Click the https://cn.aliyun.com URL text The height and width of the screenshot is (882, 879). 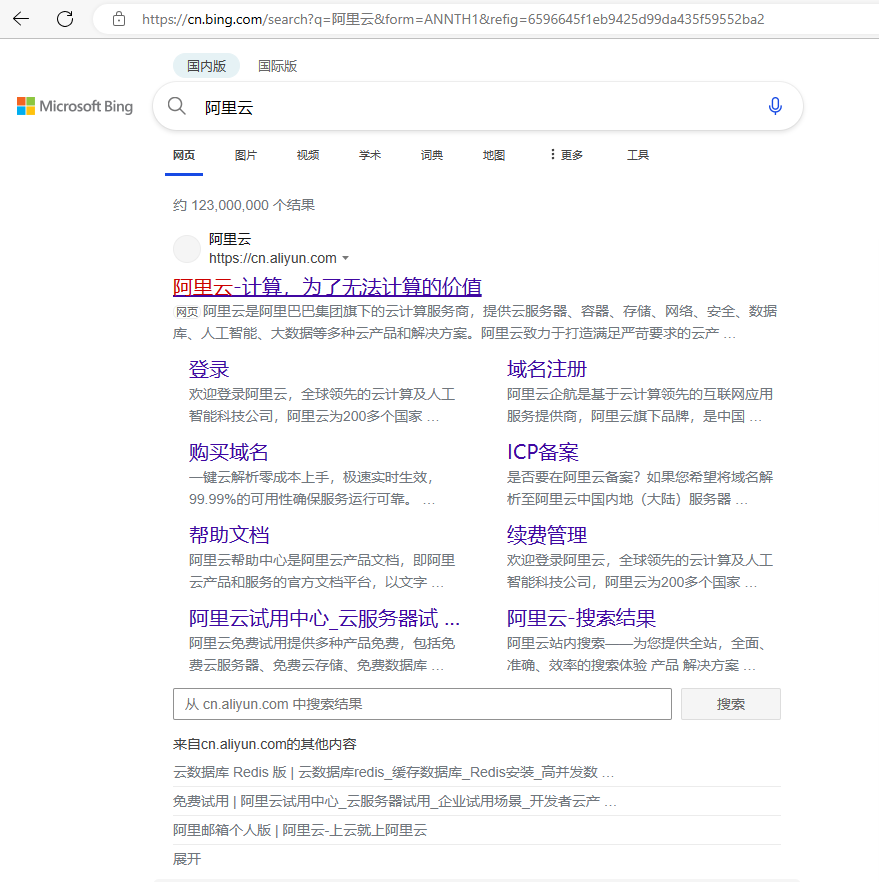click(x=273, y=258)
